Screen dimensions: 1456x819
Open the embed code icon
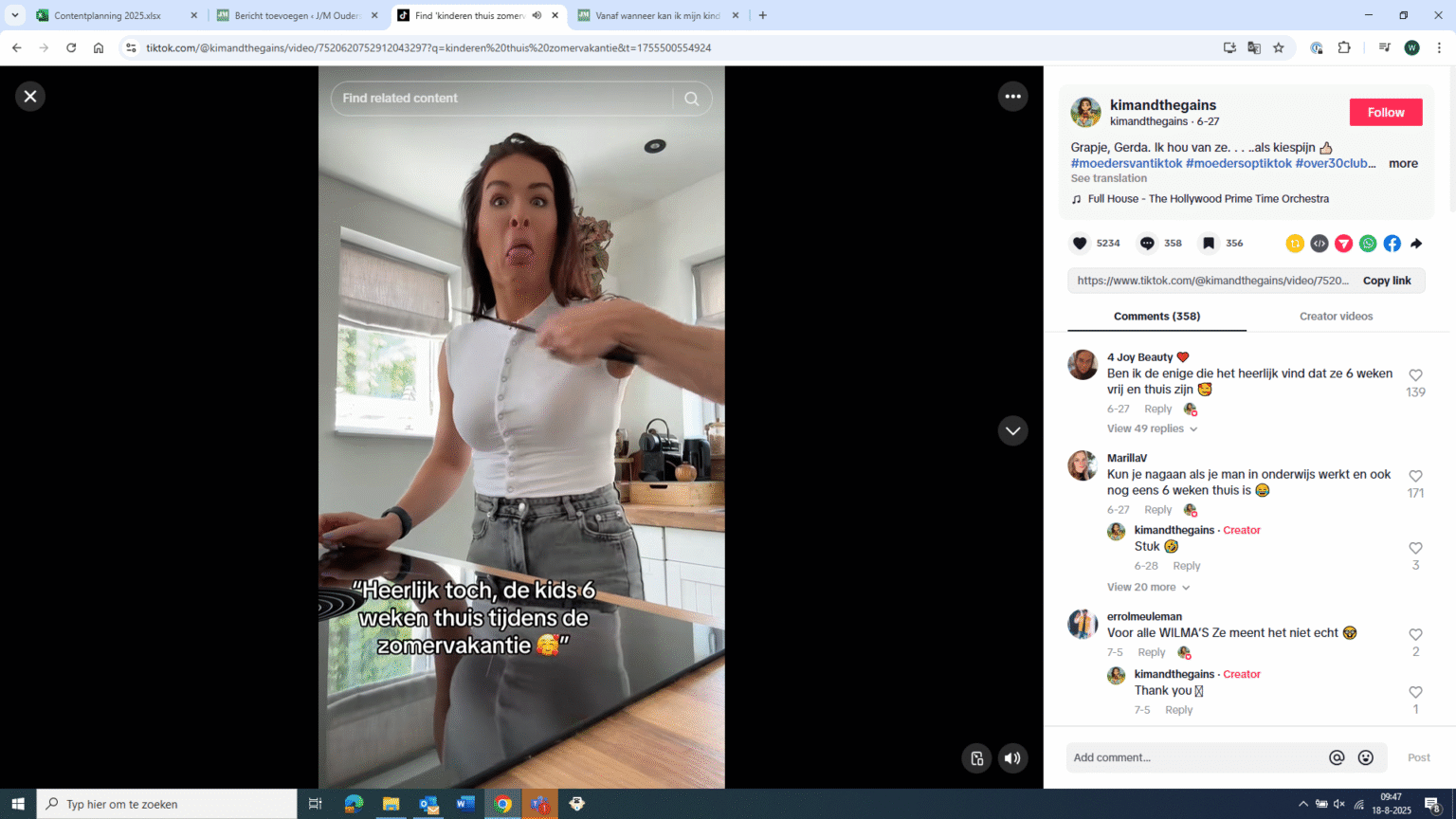[1319, 244]
